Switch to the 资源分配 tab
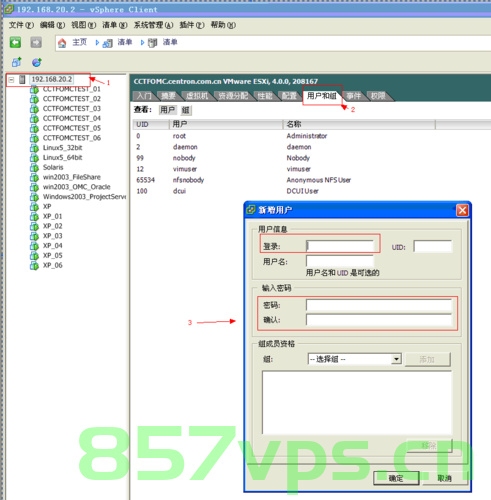This screenshot has height=500, width=491. tap(233, 96)
